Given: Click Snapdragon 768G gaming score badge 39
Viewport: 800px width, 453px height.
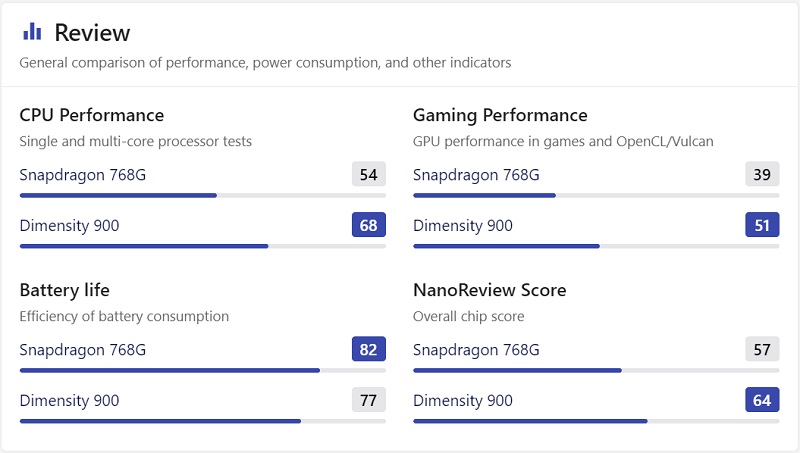Looking at the screenshot, I should 762,175.
